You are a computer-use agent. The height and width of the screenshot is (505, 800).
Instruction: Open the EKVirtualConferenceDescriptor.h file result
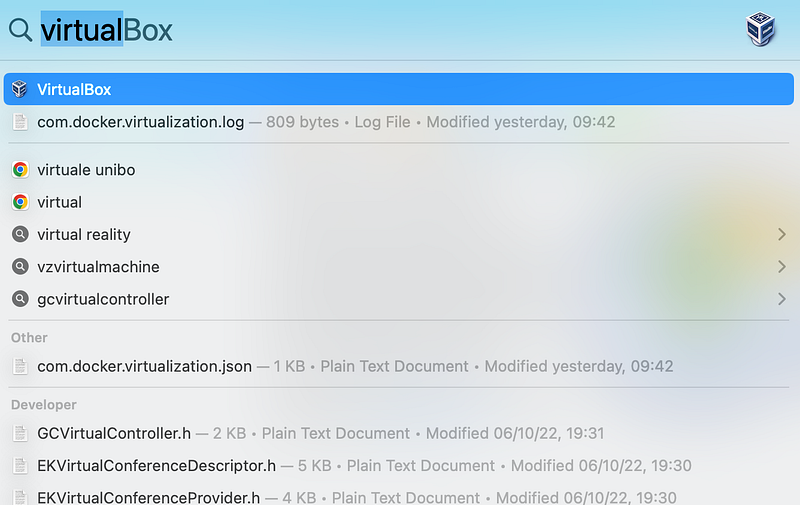click(398, 465)
